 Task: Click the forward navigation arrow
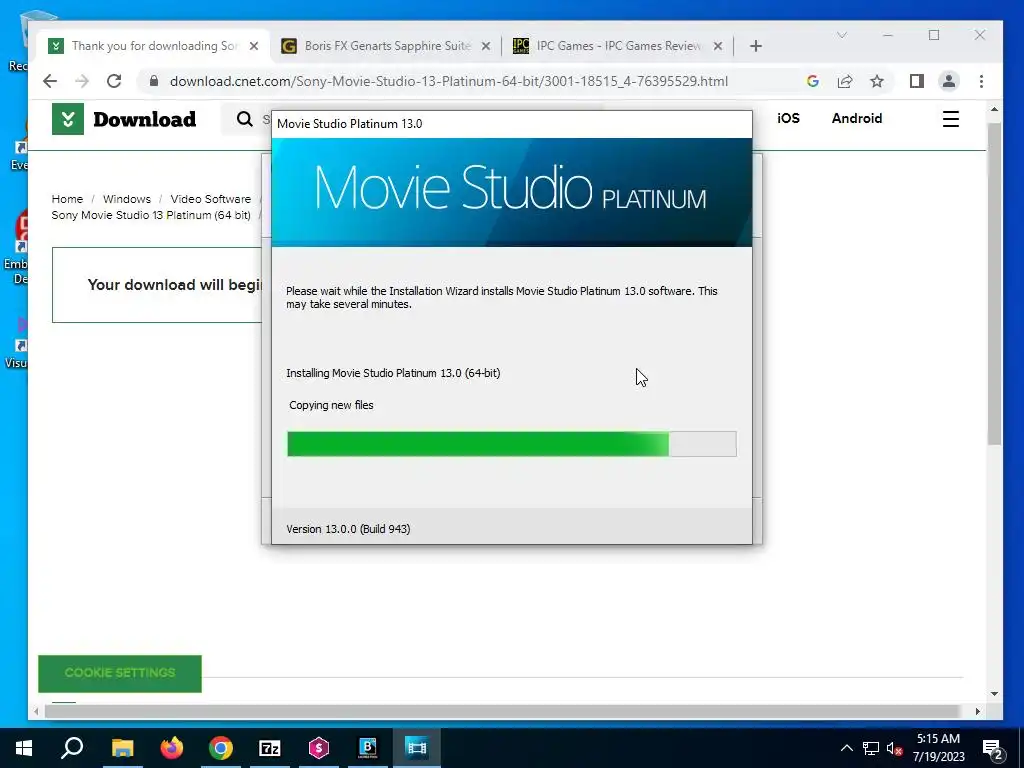82,81
